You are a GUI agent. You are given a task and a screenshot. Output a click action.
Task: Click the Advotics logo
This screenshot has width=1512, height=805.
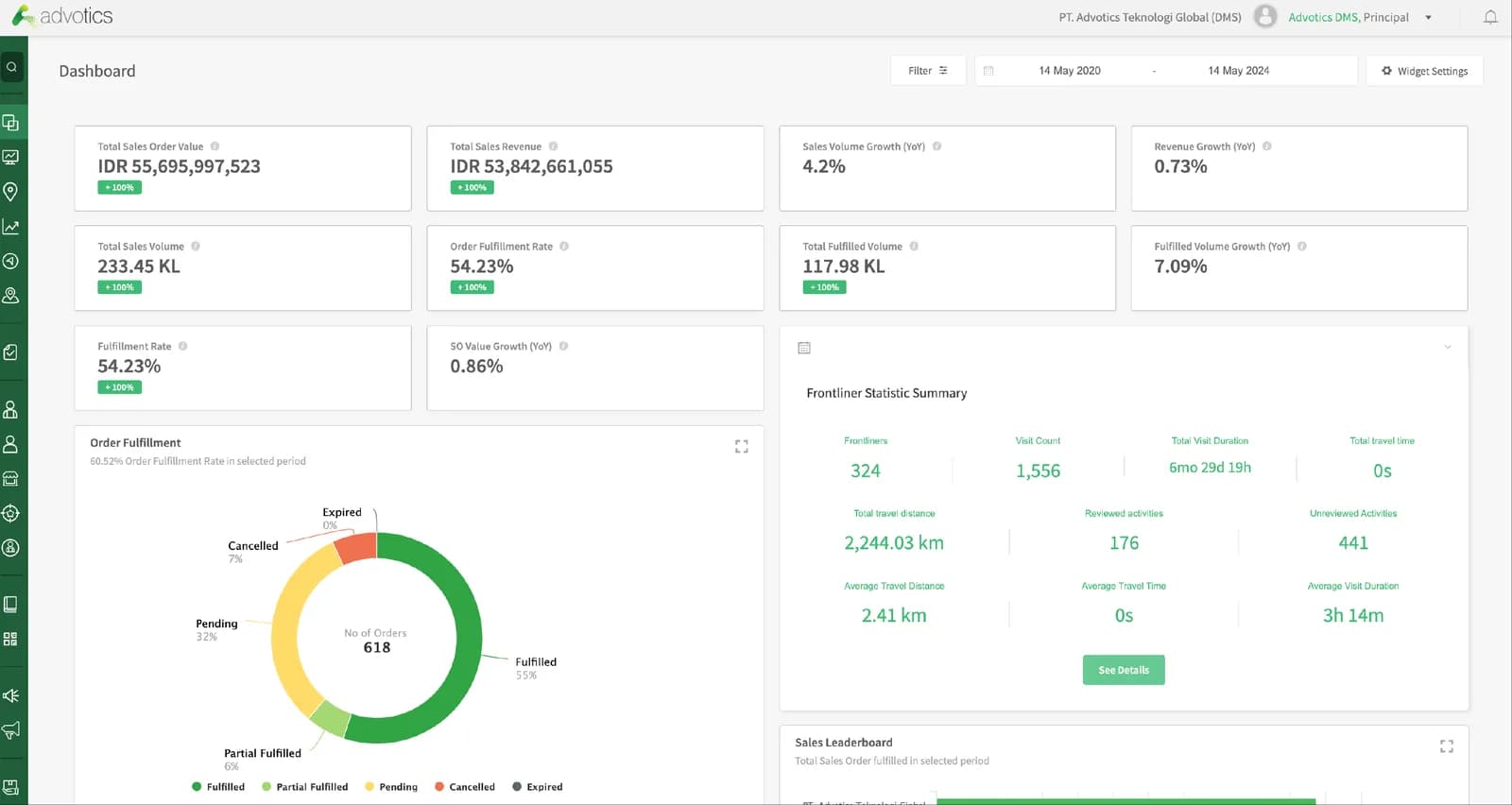coord(62,16)
